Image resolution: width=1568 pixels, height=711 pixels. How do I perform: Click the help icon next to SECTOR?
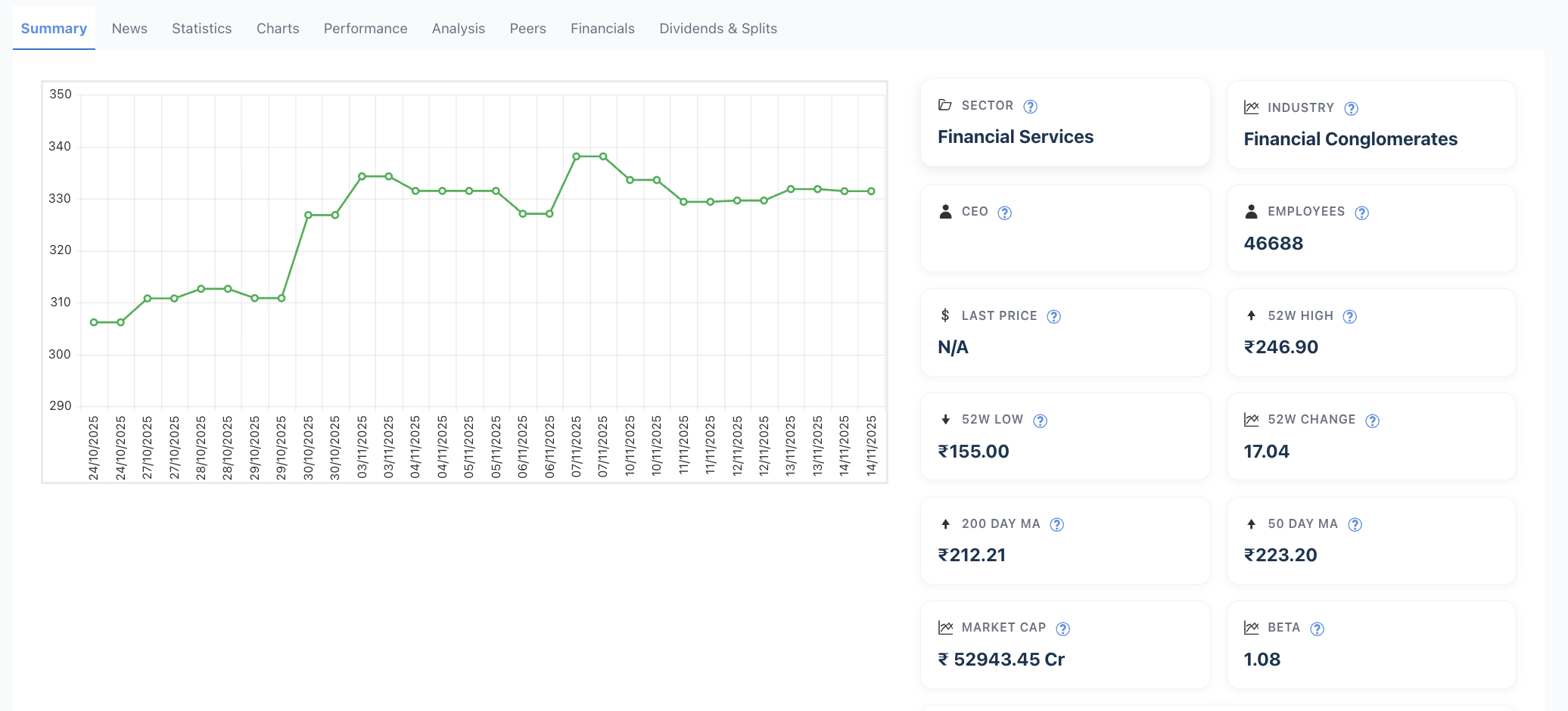pos(1030,107)
